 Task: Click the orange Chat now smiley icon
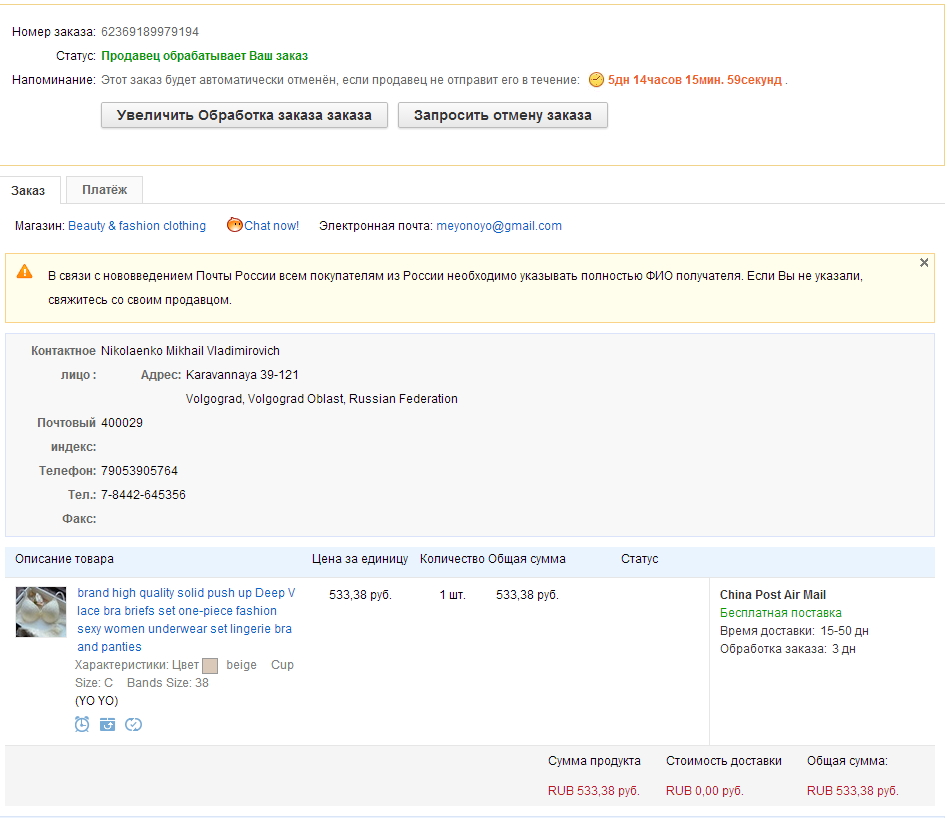click(234, 225)
